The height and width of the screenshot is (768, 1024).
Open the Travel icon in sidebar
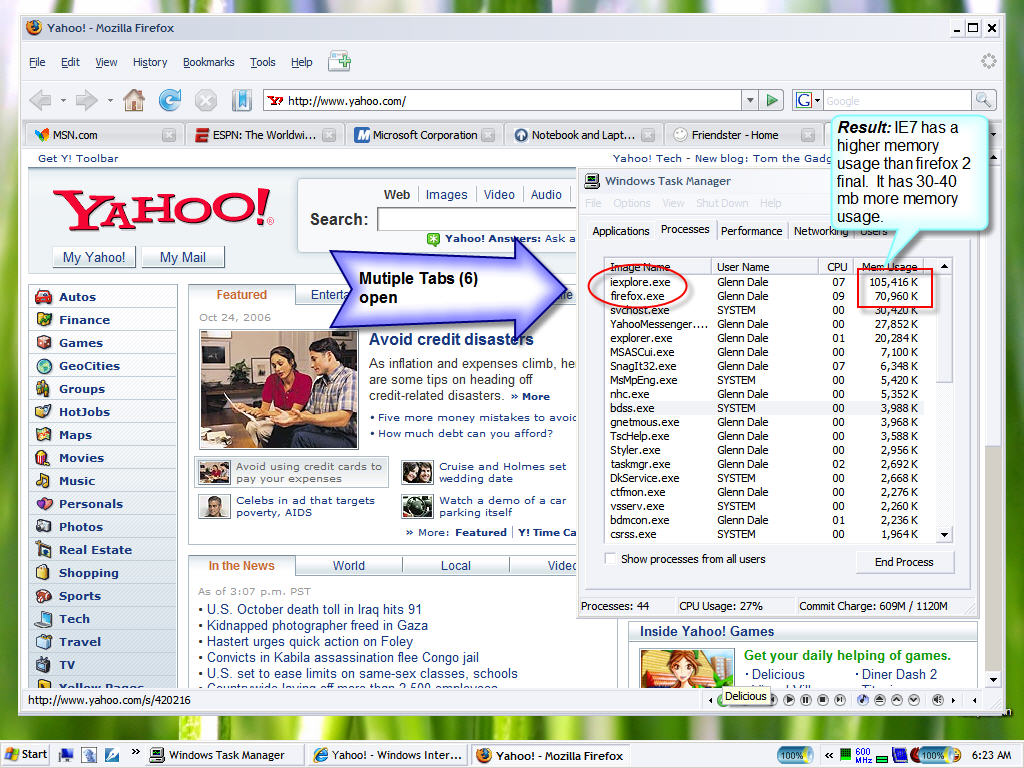44,641
